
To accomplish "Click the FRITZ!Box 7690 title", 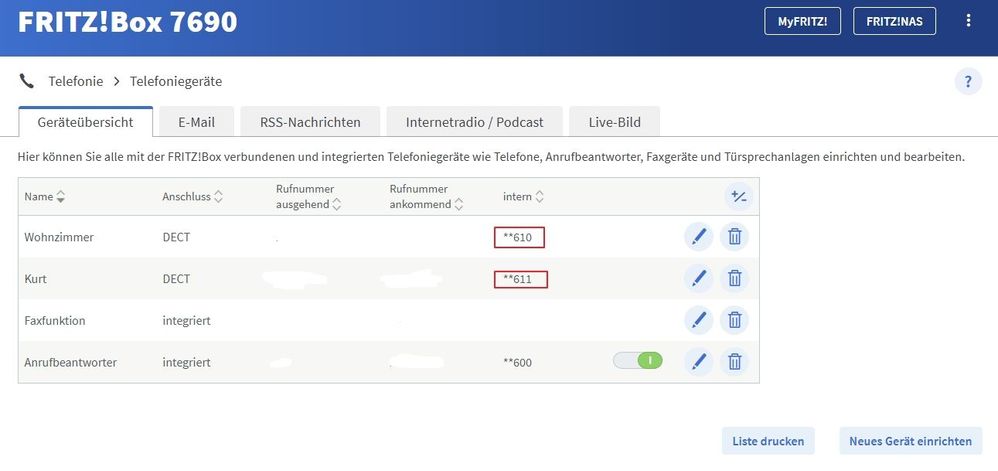I will pyautogui.click(x=127, y=22).
